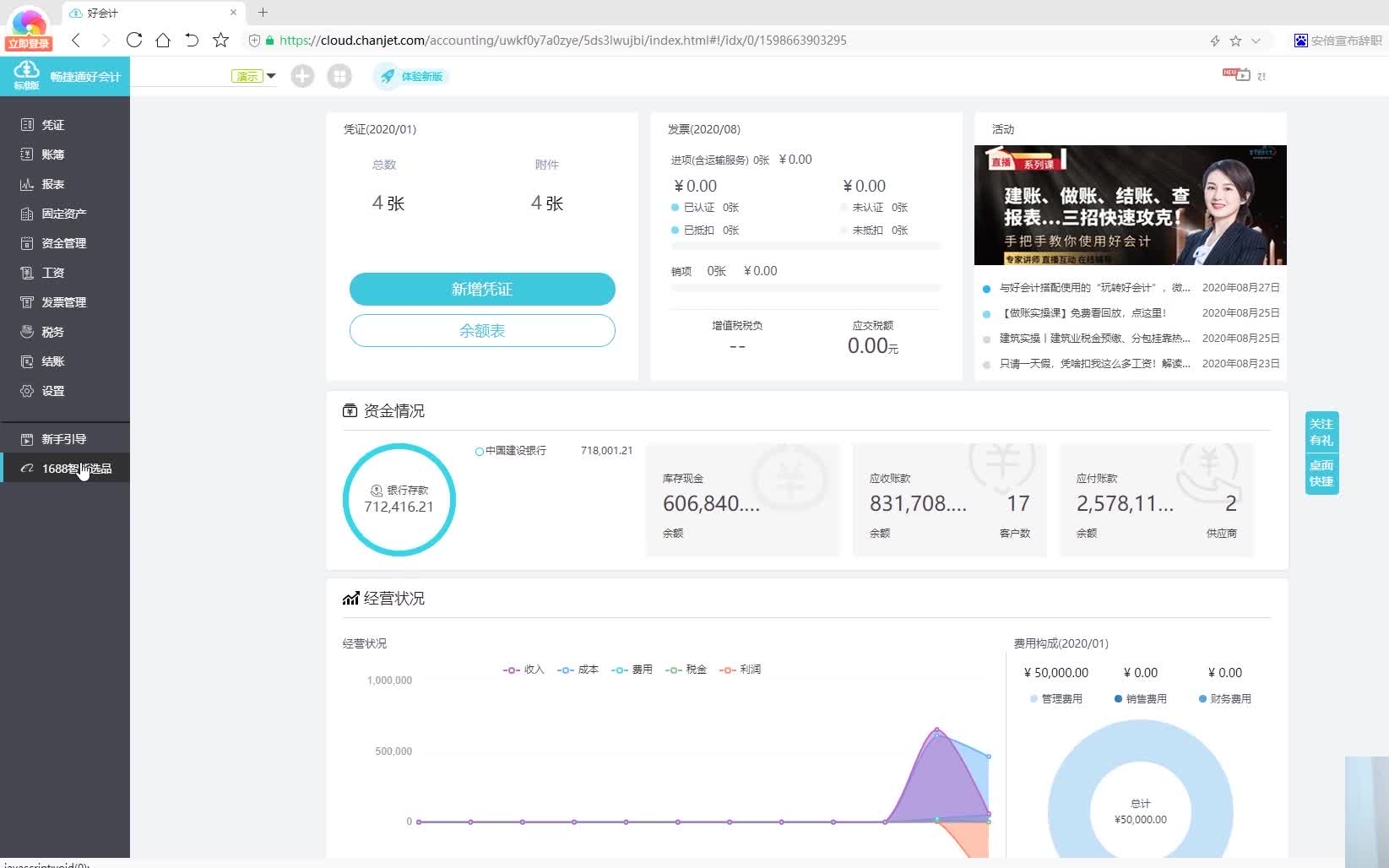
Task: Select the 好会计 browser tab
Action: tap(153, 13)
